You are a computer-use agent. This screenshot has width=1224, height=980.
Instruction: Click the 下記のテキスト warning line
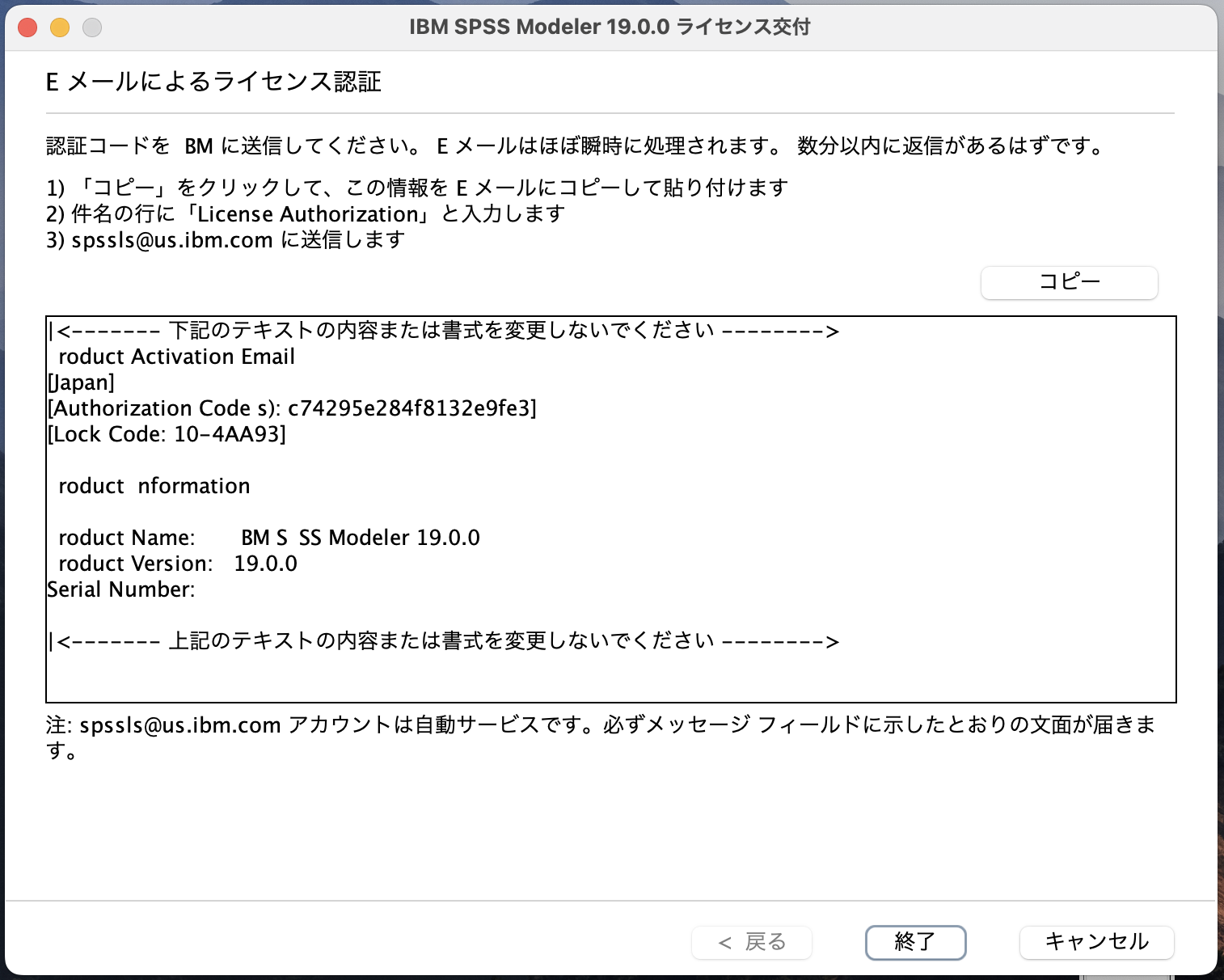(444, 331)
